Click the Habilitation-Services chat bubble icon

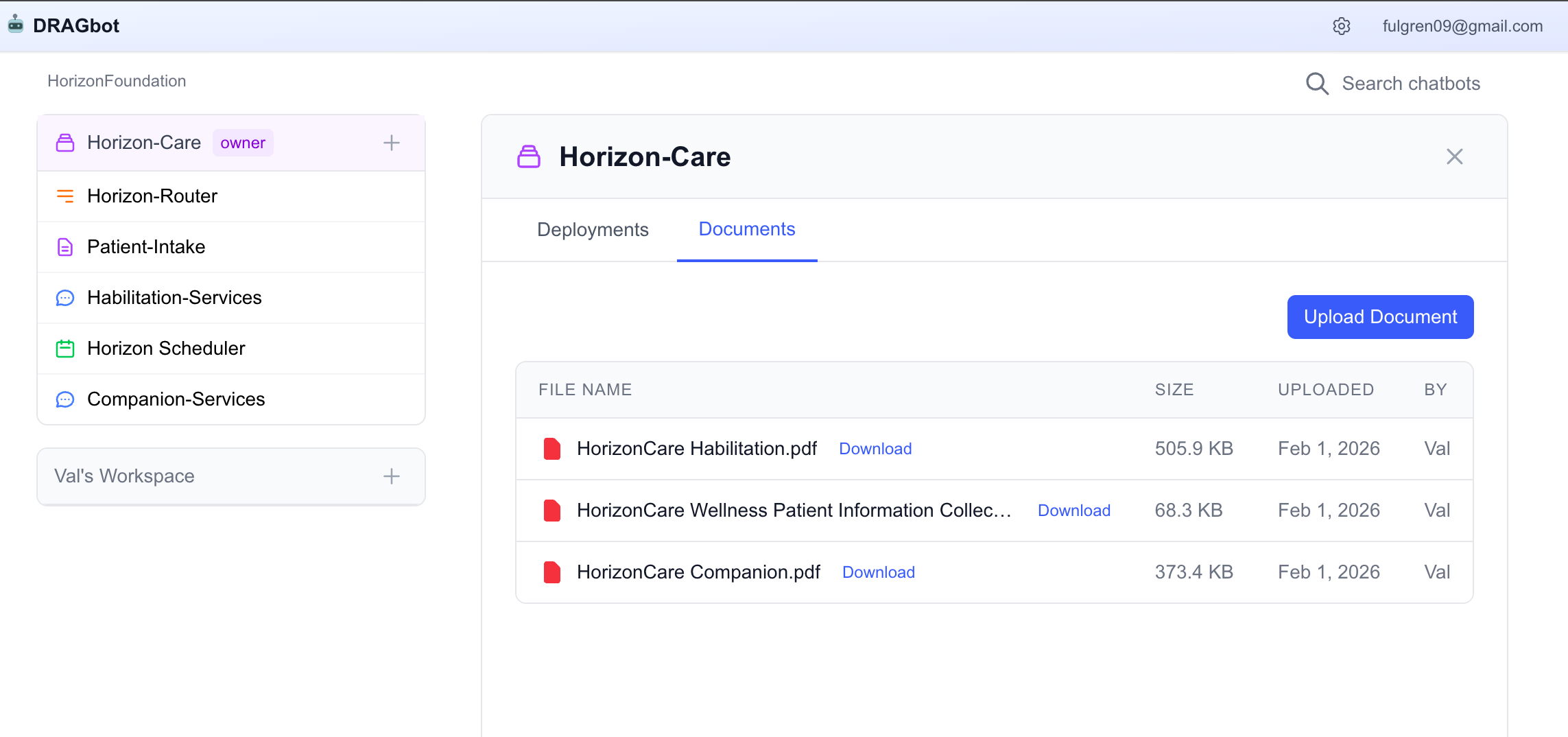pyautogui.click(x=64, y=297)
